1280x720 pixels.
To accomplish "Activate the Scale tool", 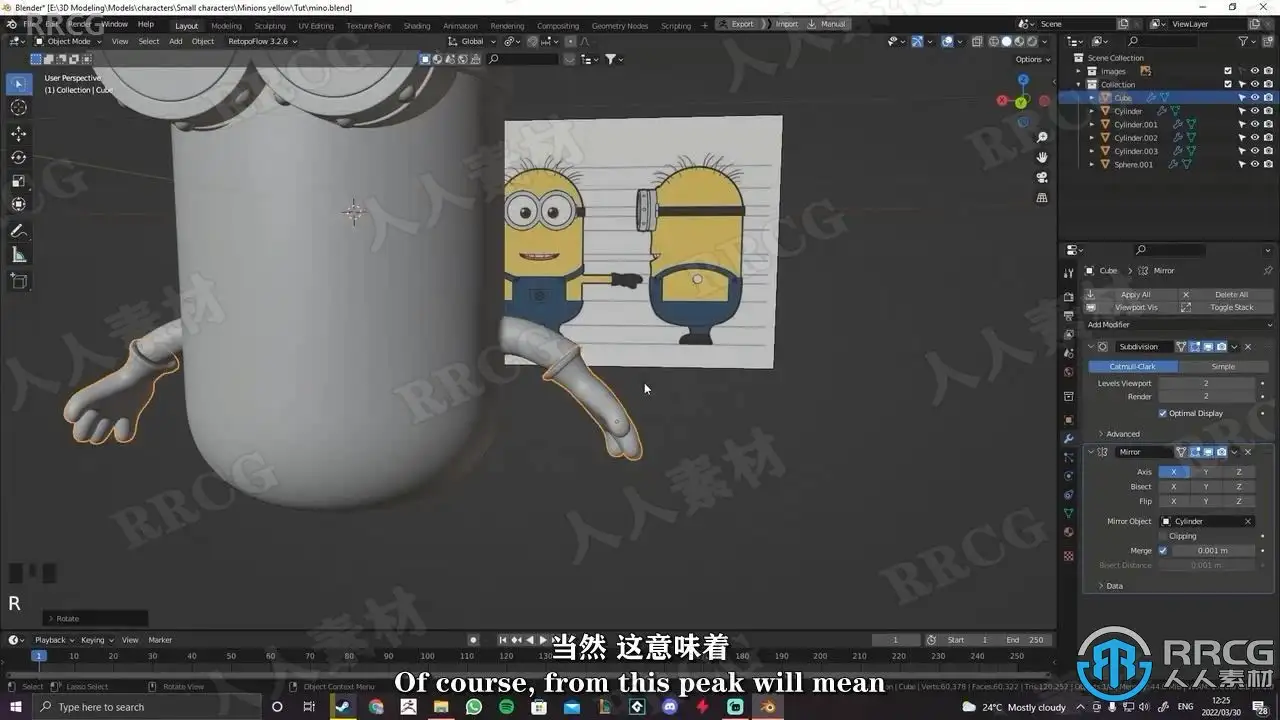I will 19,181.
